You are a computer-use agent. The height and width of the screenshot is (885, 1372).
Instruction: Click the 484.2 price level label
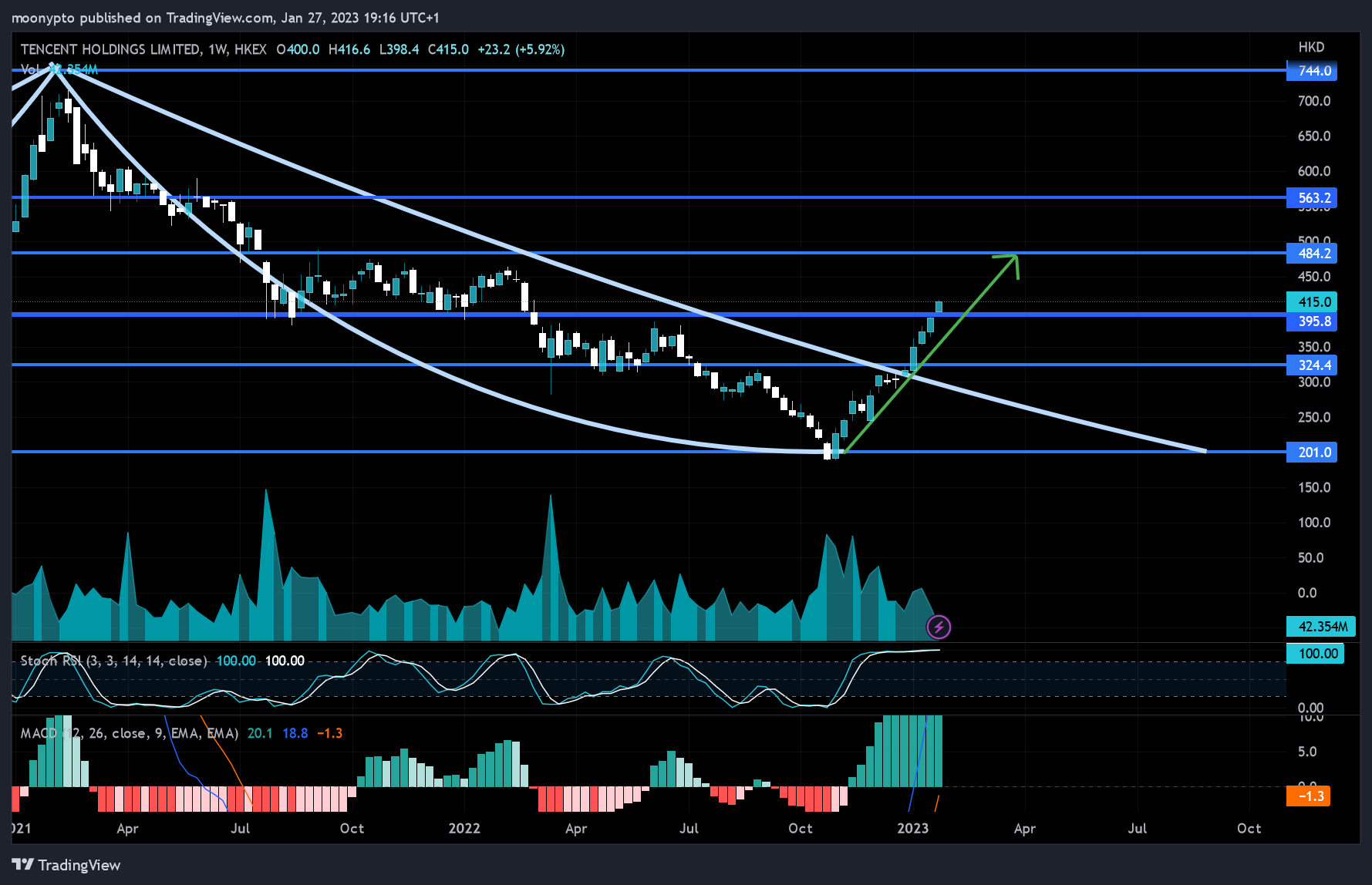point(1312,254)
